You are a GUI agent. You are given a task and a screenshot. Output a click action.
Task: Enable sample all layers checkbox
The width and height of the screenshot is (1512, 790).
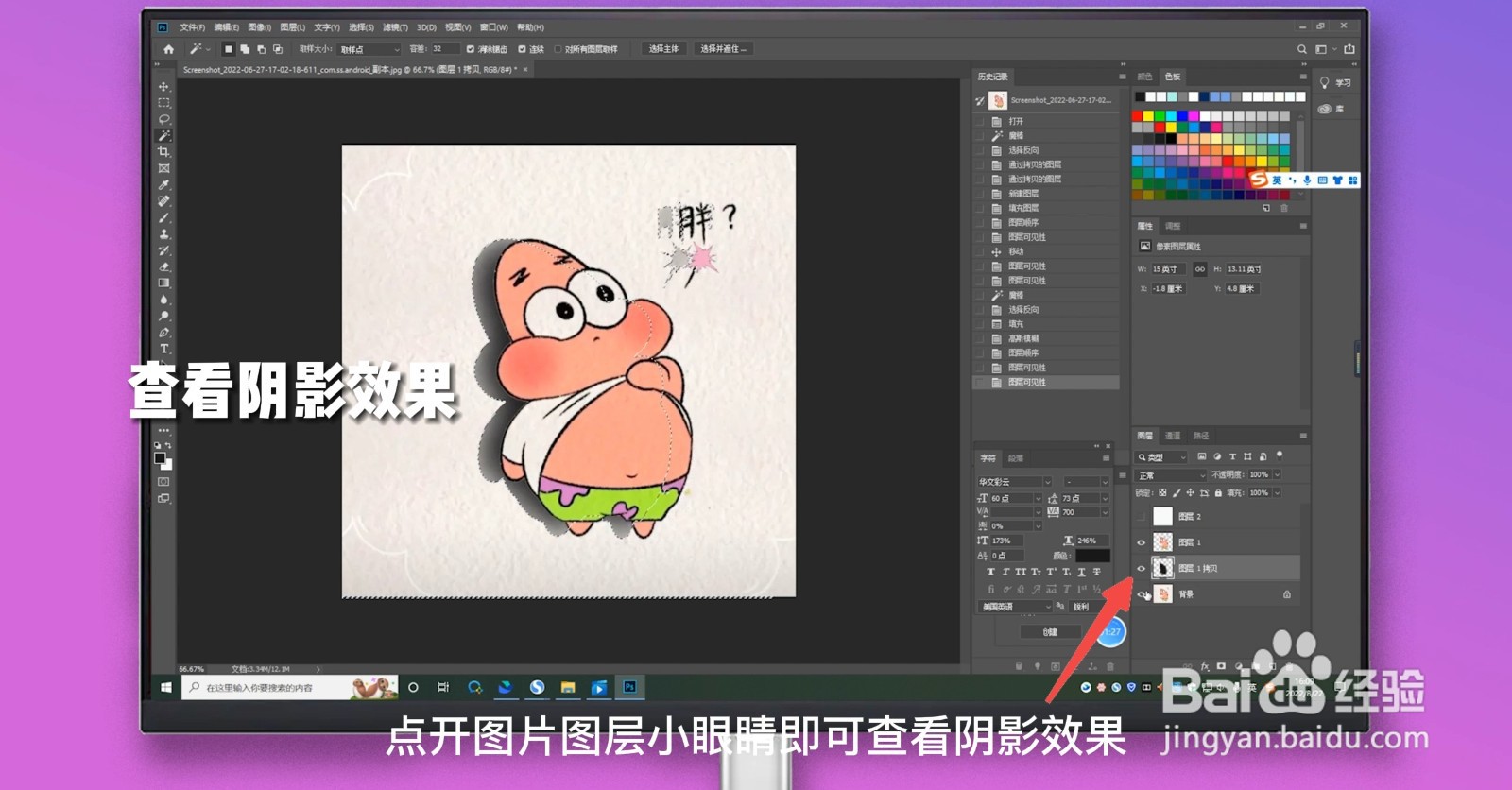point(558,49)
